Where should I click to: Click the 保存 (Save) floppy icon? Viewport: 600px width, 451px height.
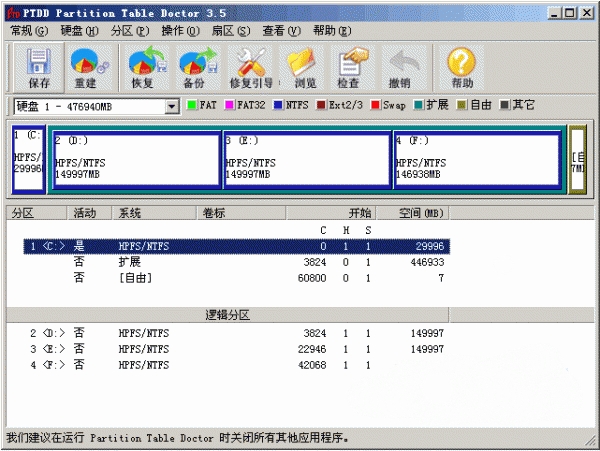39,67
